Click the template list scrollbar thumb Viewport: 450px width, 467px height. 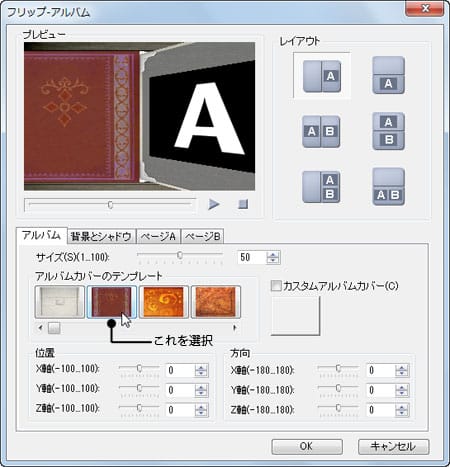(54, 328)
